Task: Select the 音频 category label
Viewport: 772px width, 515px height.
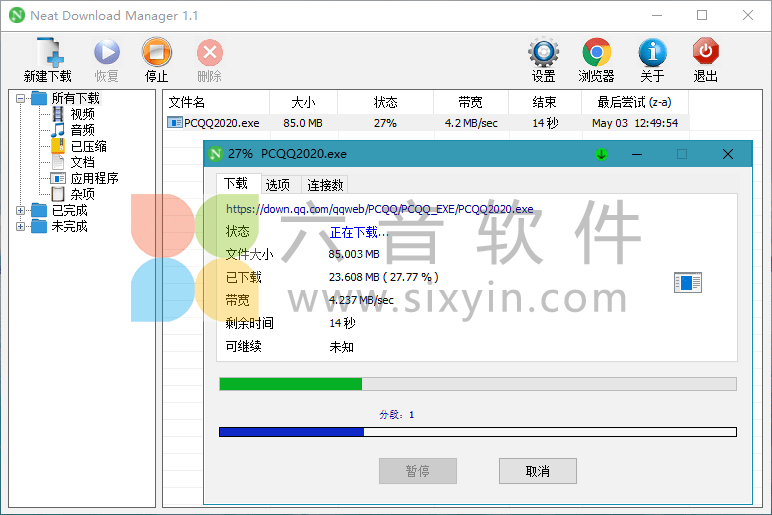Action: [x=83, y=130]
